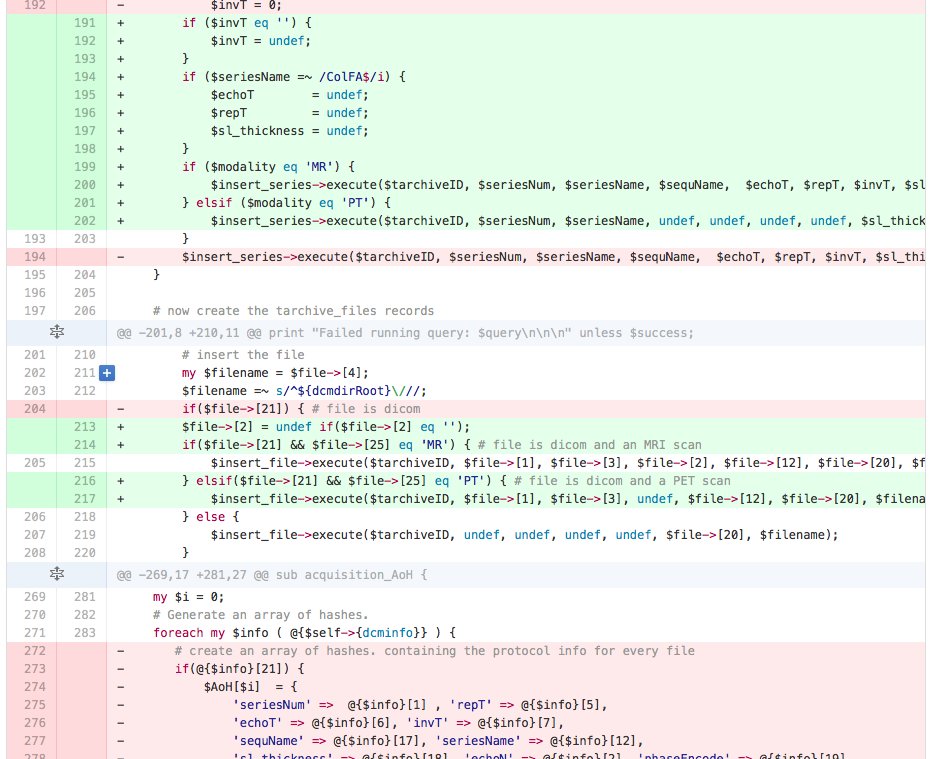This screenshot has width=940, height=759.
Task: Click the "# insert the file" comment line
Action: [x=243, y=355]
